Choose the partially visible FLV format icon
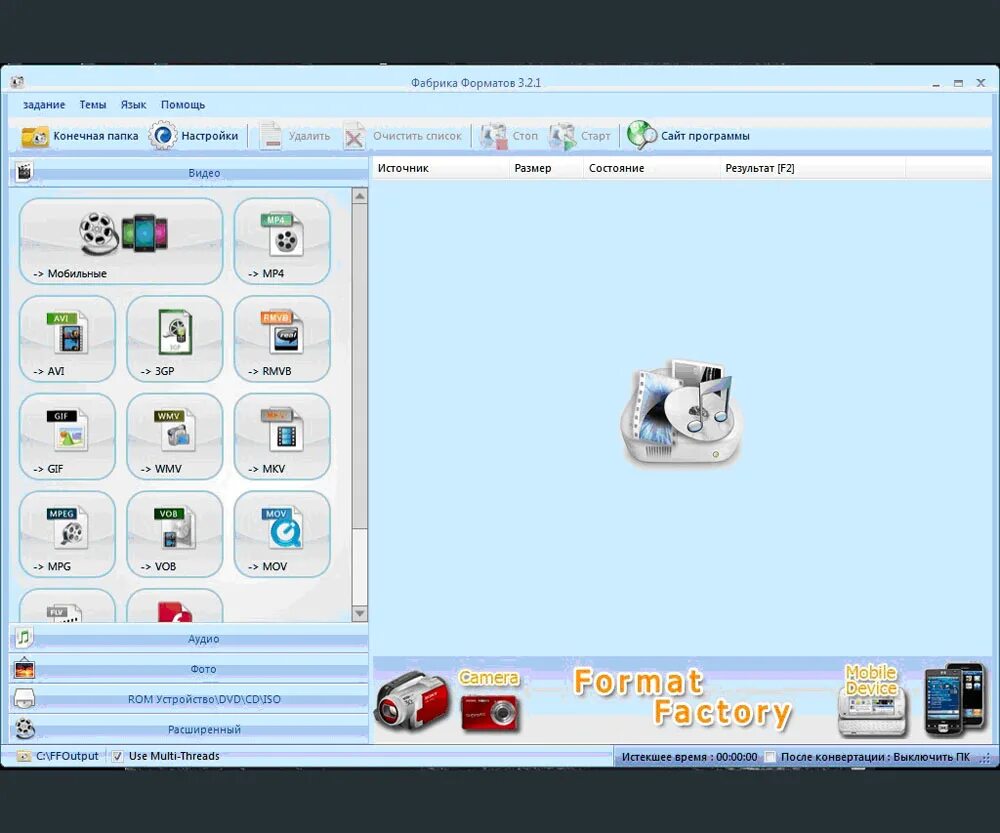The width and height of the screenshot is (1000, 833). (67, 605)
